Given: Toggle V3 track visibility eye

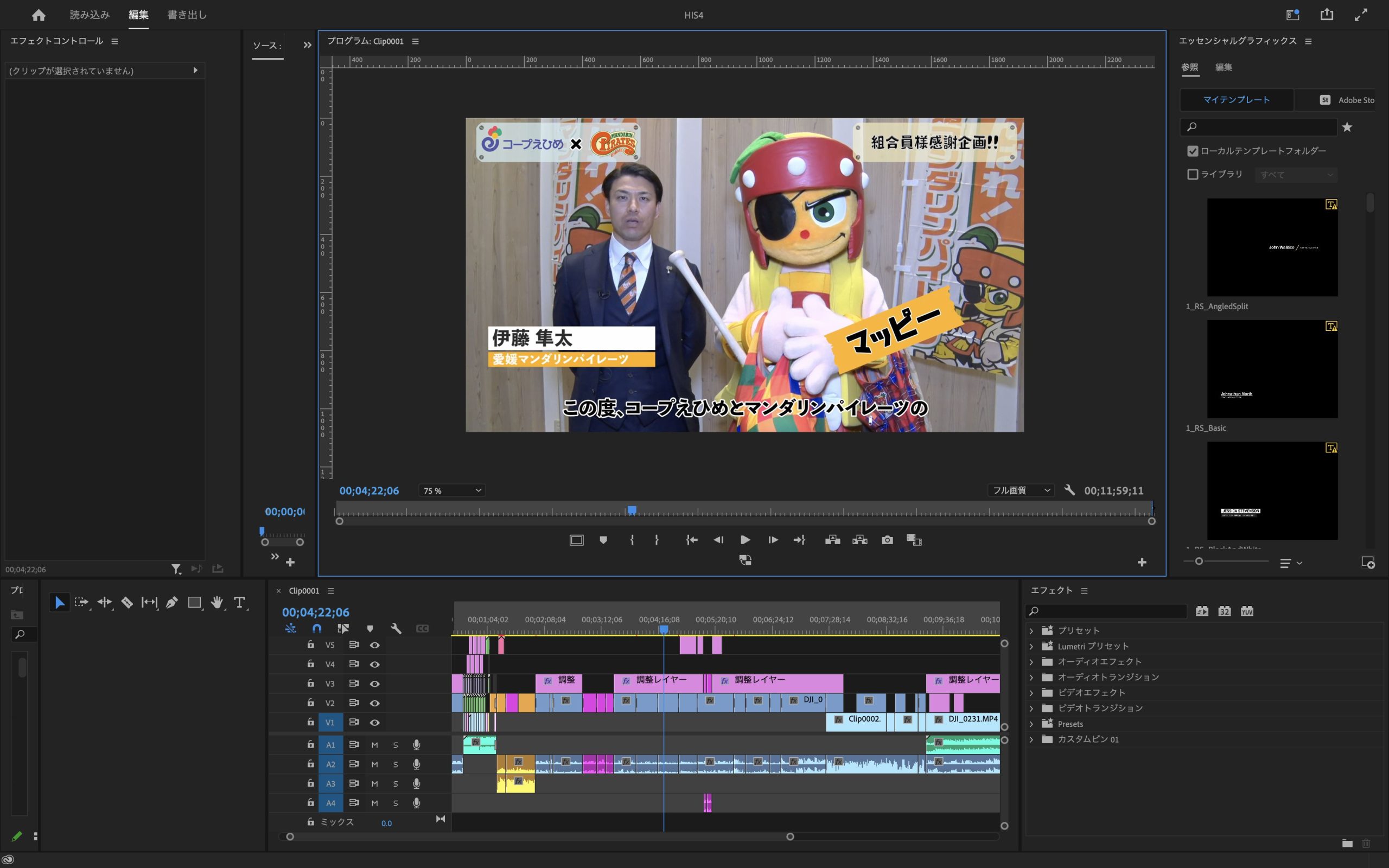Looking at the screenshot, I should pos(374,684).
